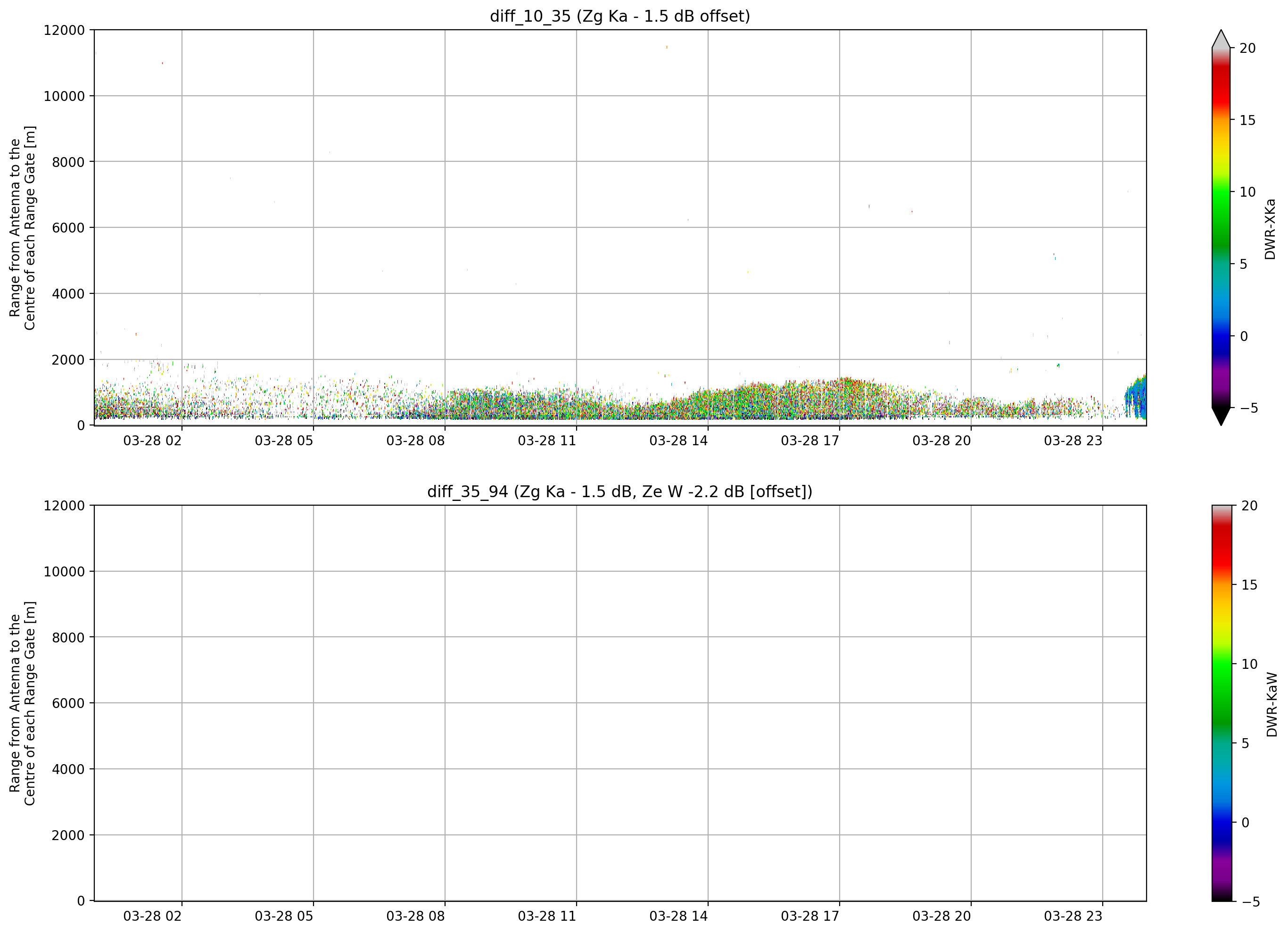1288x933 pixels.
Task: Click the y-axis label of the diff_10_35 plot
Action: point(23,228)
